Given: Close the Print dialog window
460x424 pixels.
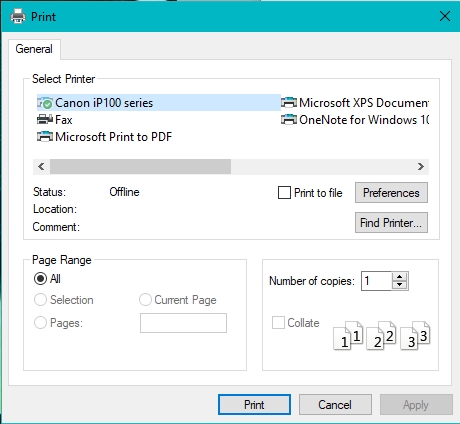Looking at the screenshot, I should click(x=445, y=16).
